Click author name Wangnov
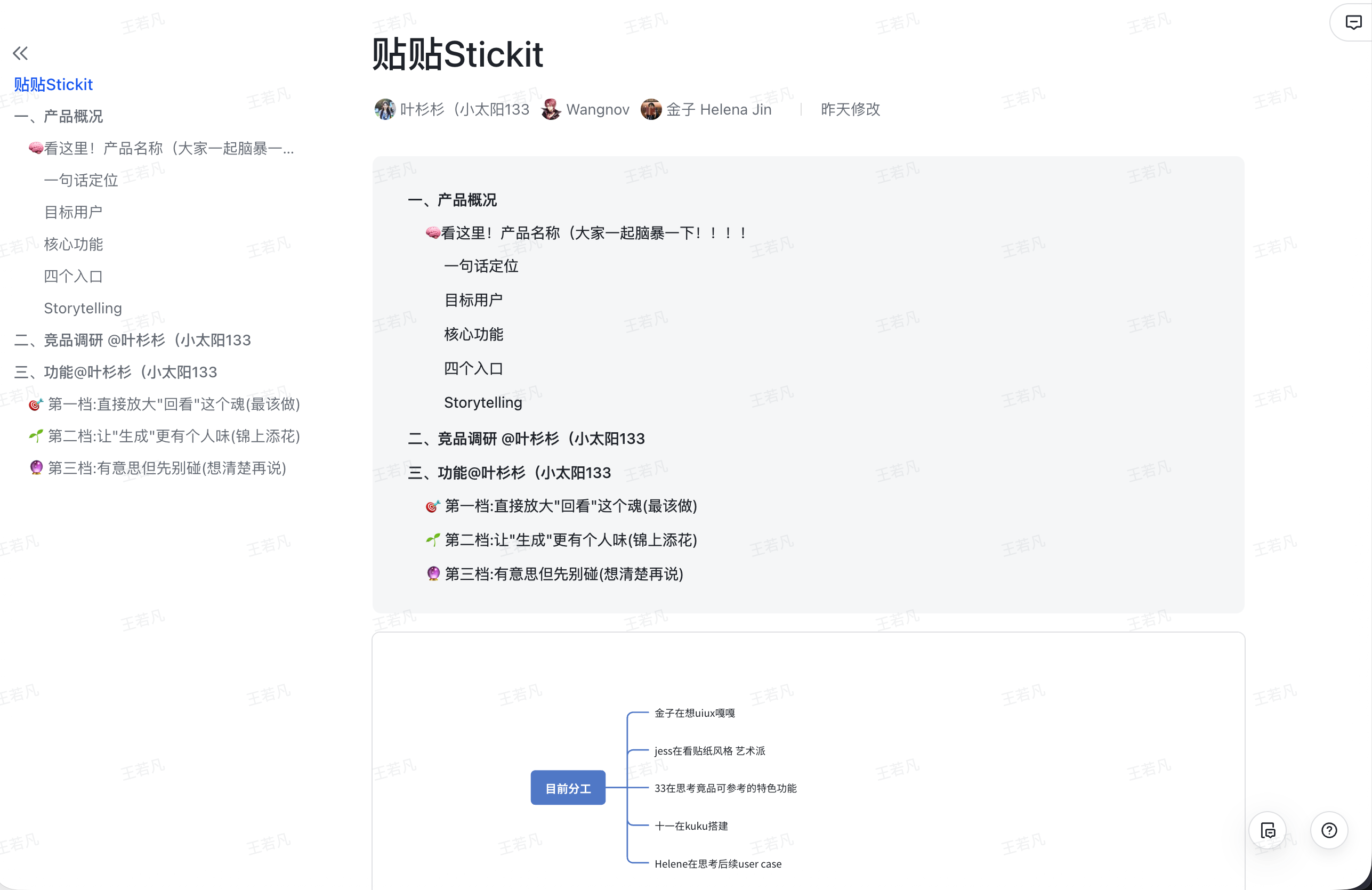The width and height of the screenshot is (1372, 890). click(598, 109)
